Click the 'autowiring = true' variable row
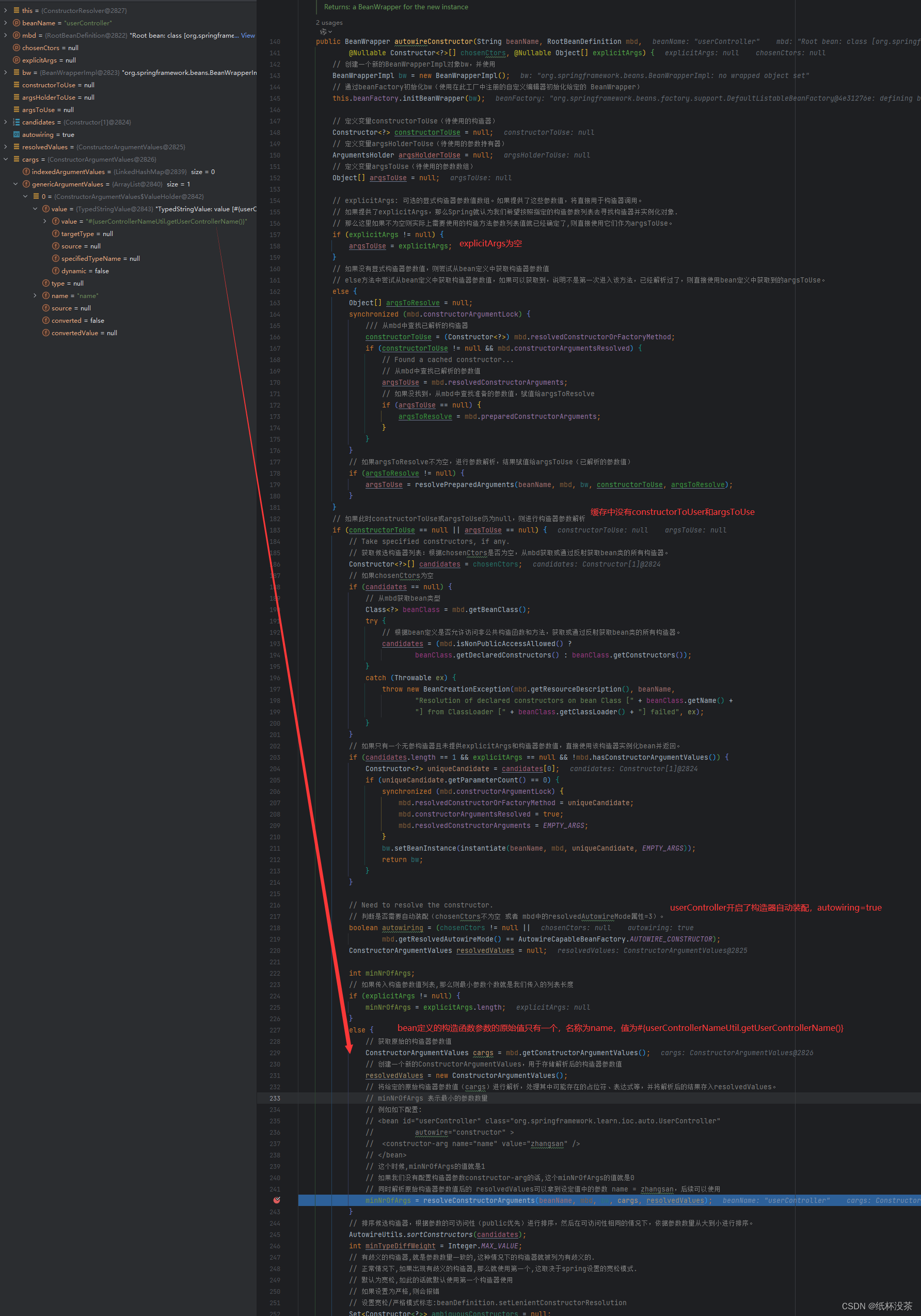This screenshot has width=921, height=1316. 129,135
